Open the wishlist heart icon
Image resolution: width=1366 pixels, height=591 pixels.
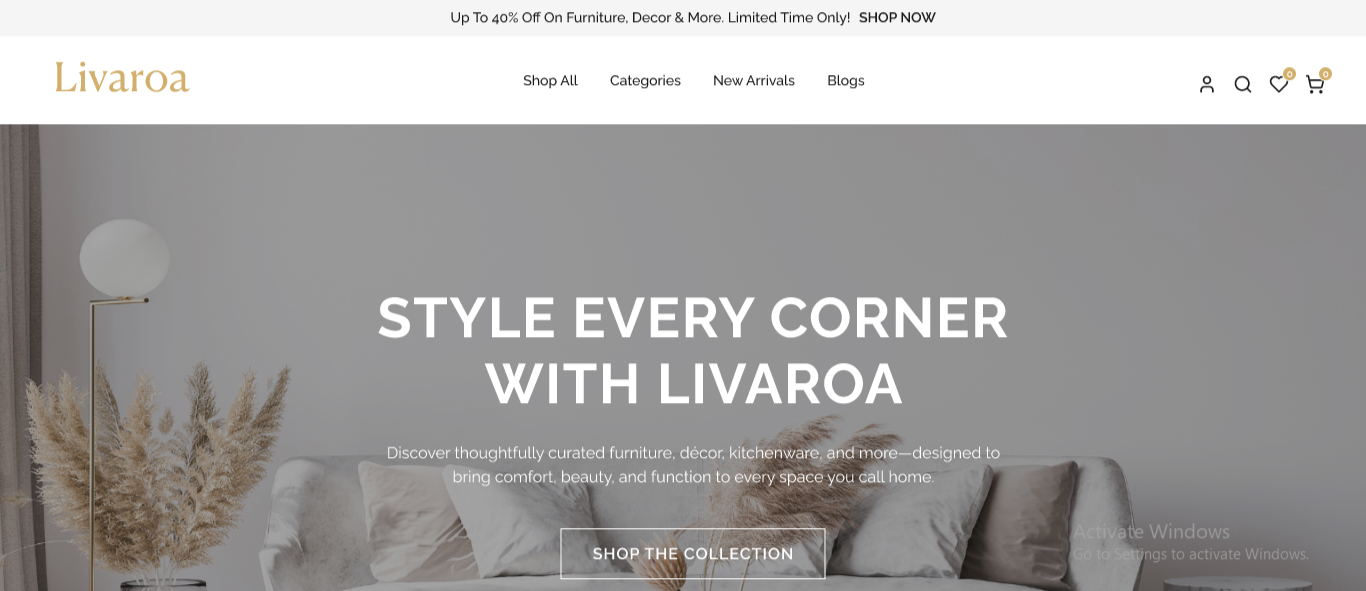pyautogui.click(x=1278, y=84)
